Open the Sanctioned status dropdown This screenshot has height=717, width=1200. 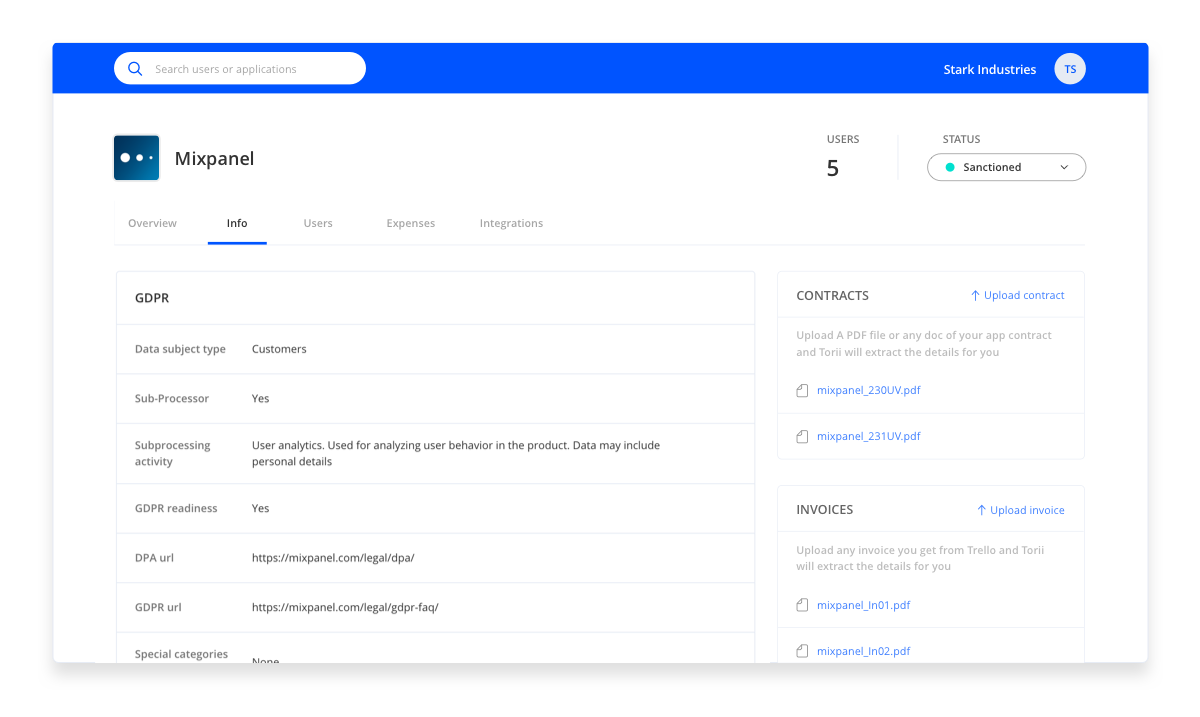[1006, 167]
